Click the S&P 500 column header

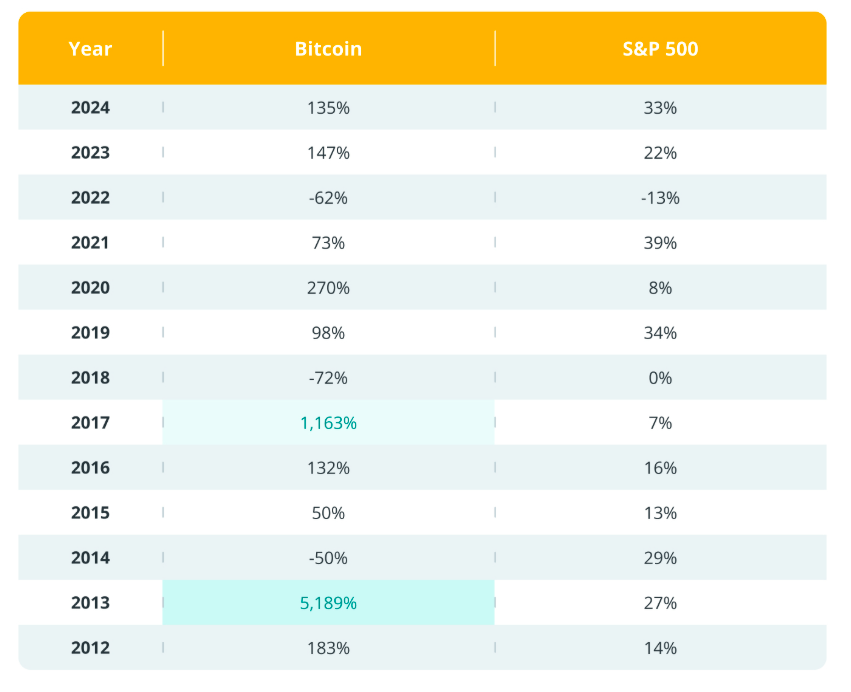tap(660, 48)
